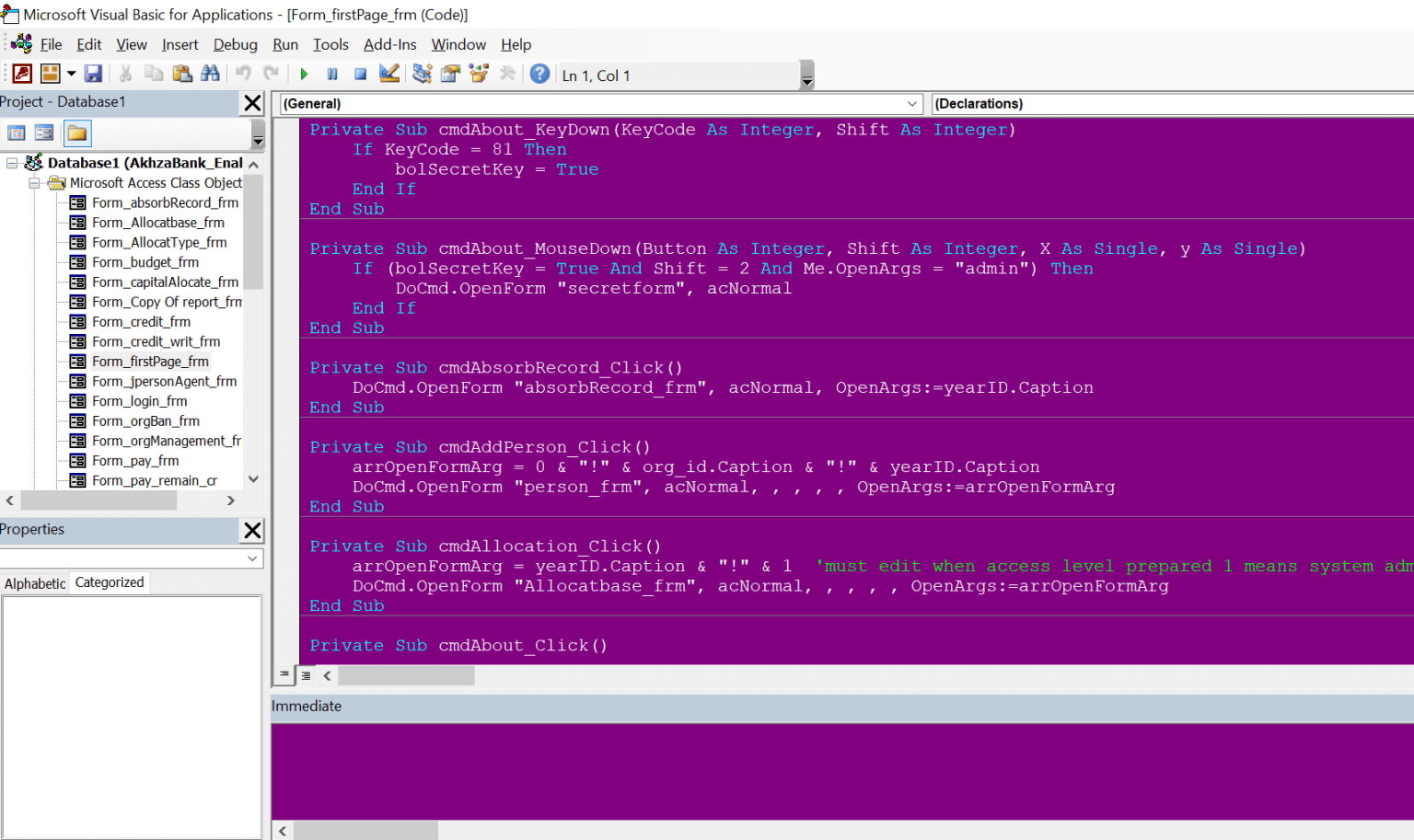This screenshot has height=840, width=1414.
Task: Open the Find dialog via the binoculars icon
Action: (212, 74)
